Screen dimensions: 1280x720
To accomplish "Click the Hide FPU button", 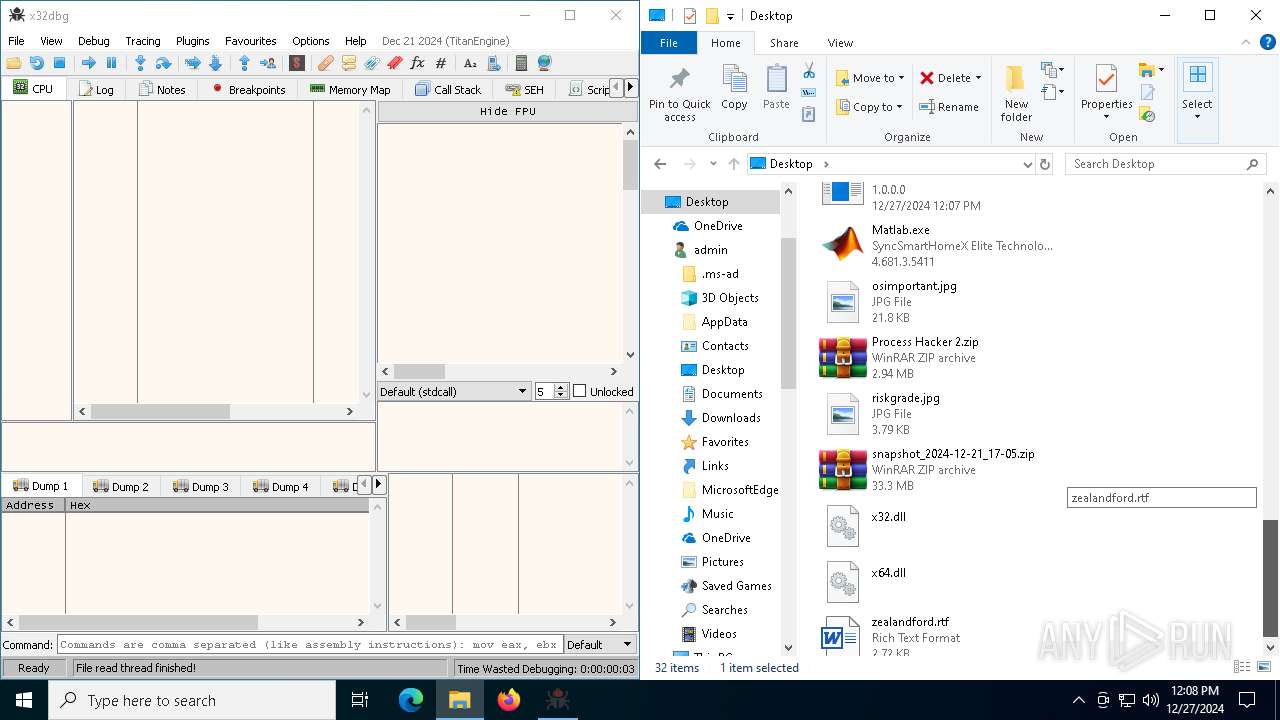I will pos(507,111).
